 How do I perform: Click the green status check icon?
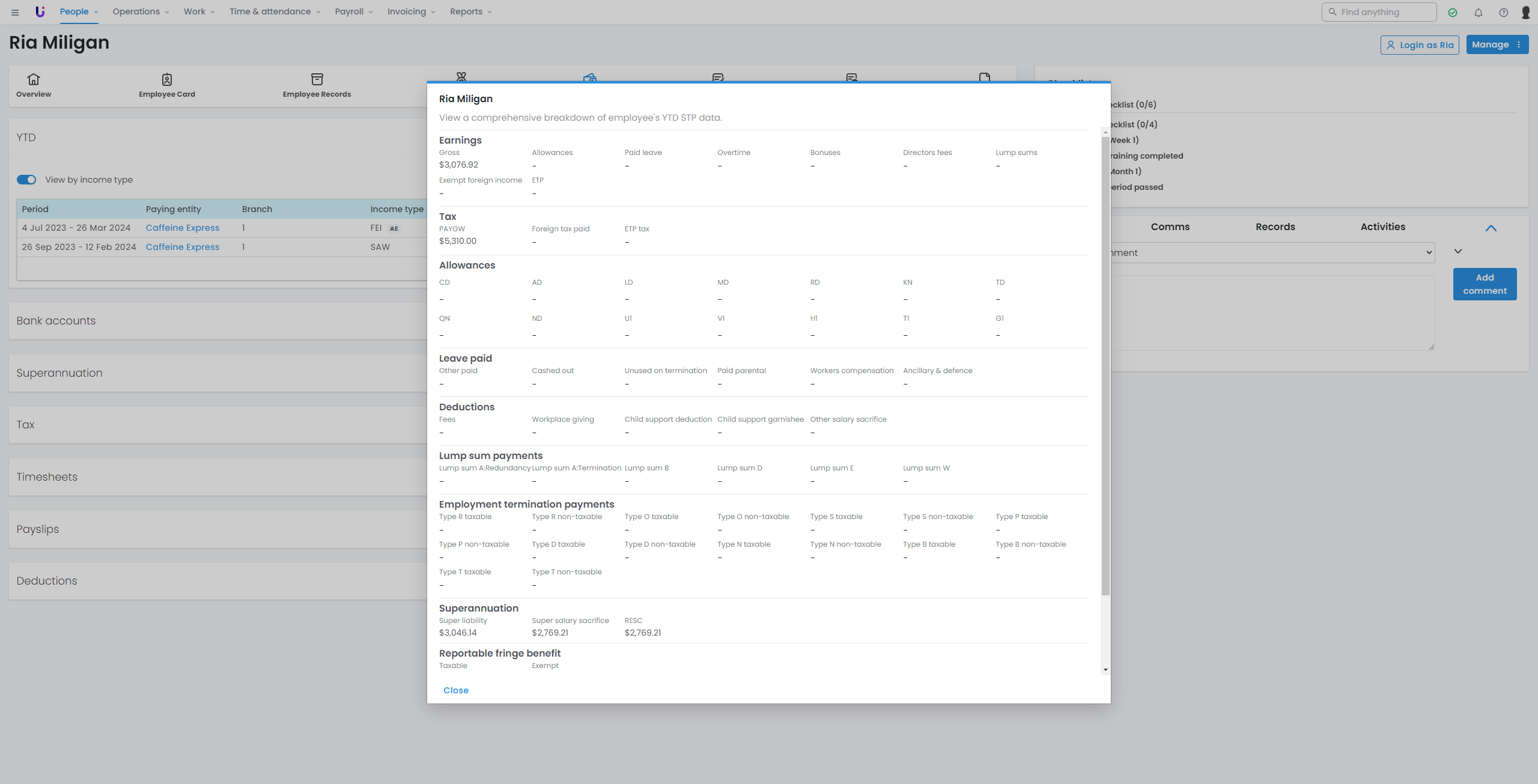tap(1453, 13)
